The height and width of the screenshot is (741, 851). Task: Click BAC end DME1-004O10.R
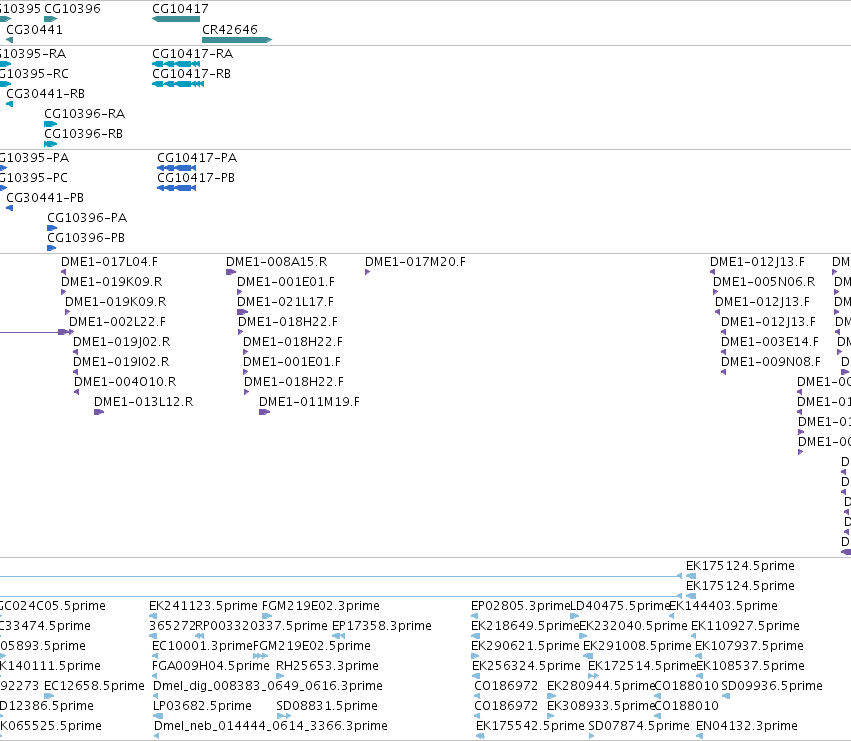click(125, 382)
